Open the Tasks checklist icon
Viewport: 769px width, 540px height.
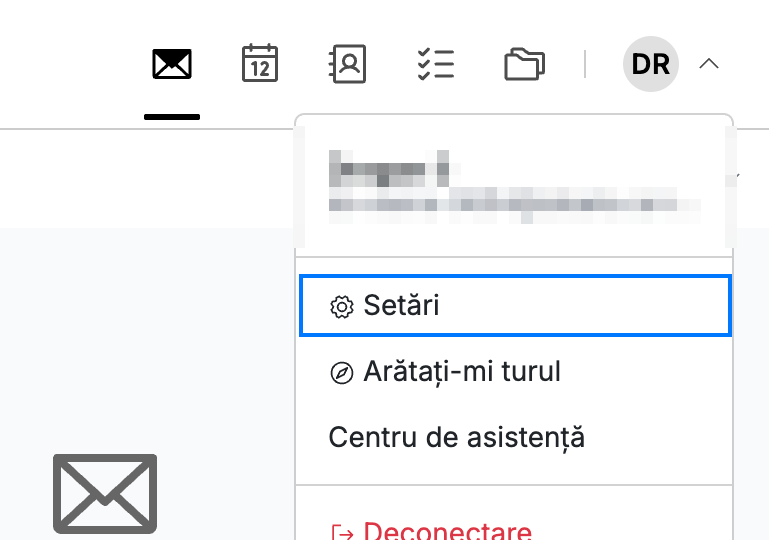[x=436, y=64]
